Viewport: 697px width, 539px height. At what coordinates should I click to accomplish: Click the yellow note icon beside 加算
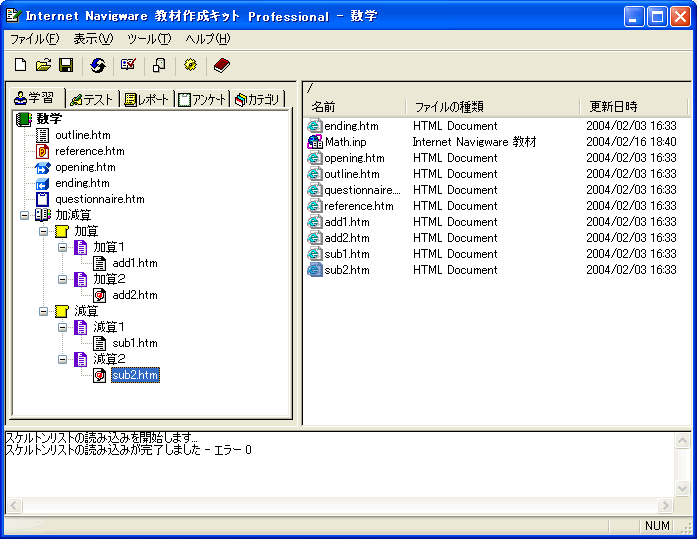click(x=61, y=231)
